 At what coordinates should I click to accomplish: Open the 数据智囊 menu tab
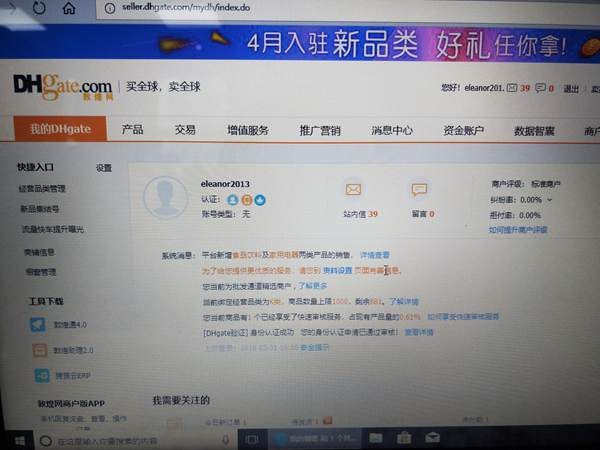(x=534, y=131)
